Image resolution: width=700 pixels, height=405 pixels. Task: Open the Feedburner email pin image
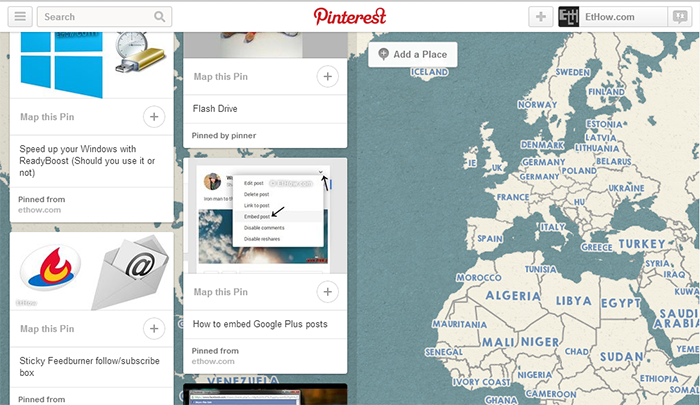(x=92, y=271)
